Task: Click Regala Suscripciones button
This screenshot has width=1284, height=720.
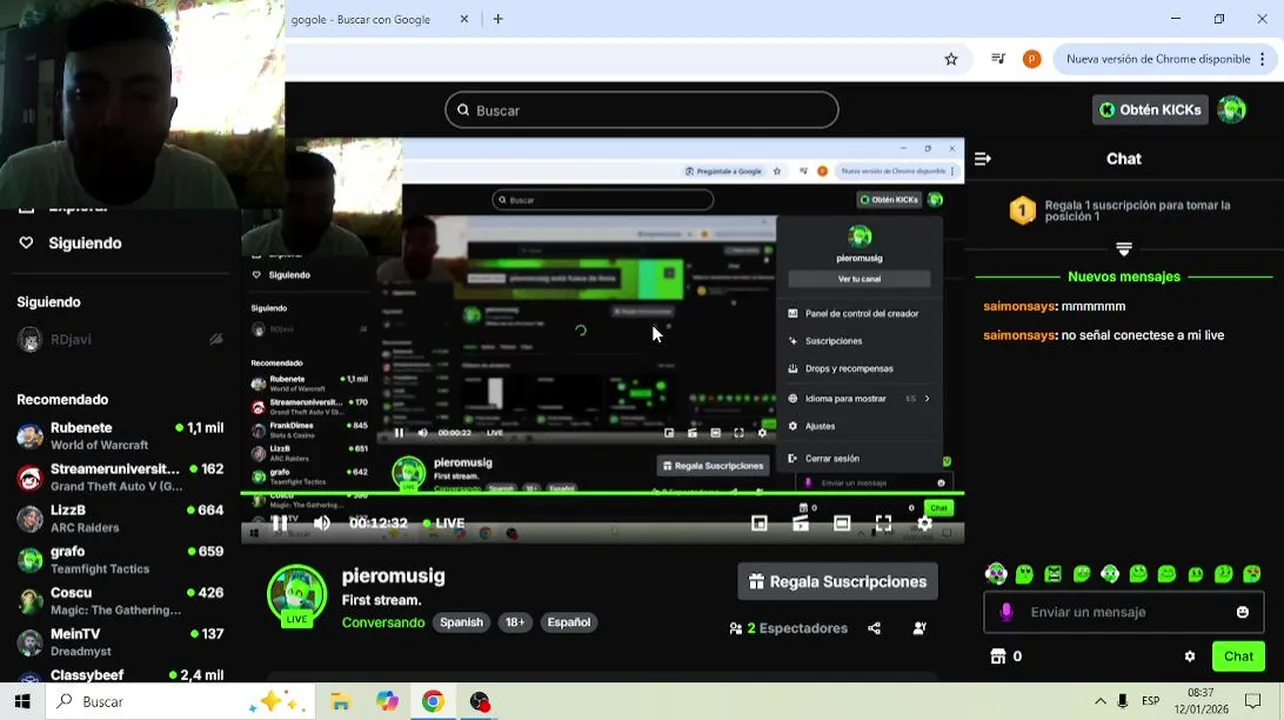Action: tap(838, 581)
